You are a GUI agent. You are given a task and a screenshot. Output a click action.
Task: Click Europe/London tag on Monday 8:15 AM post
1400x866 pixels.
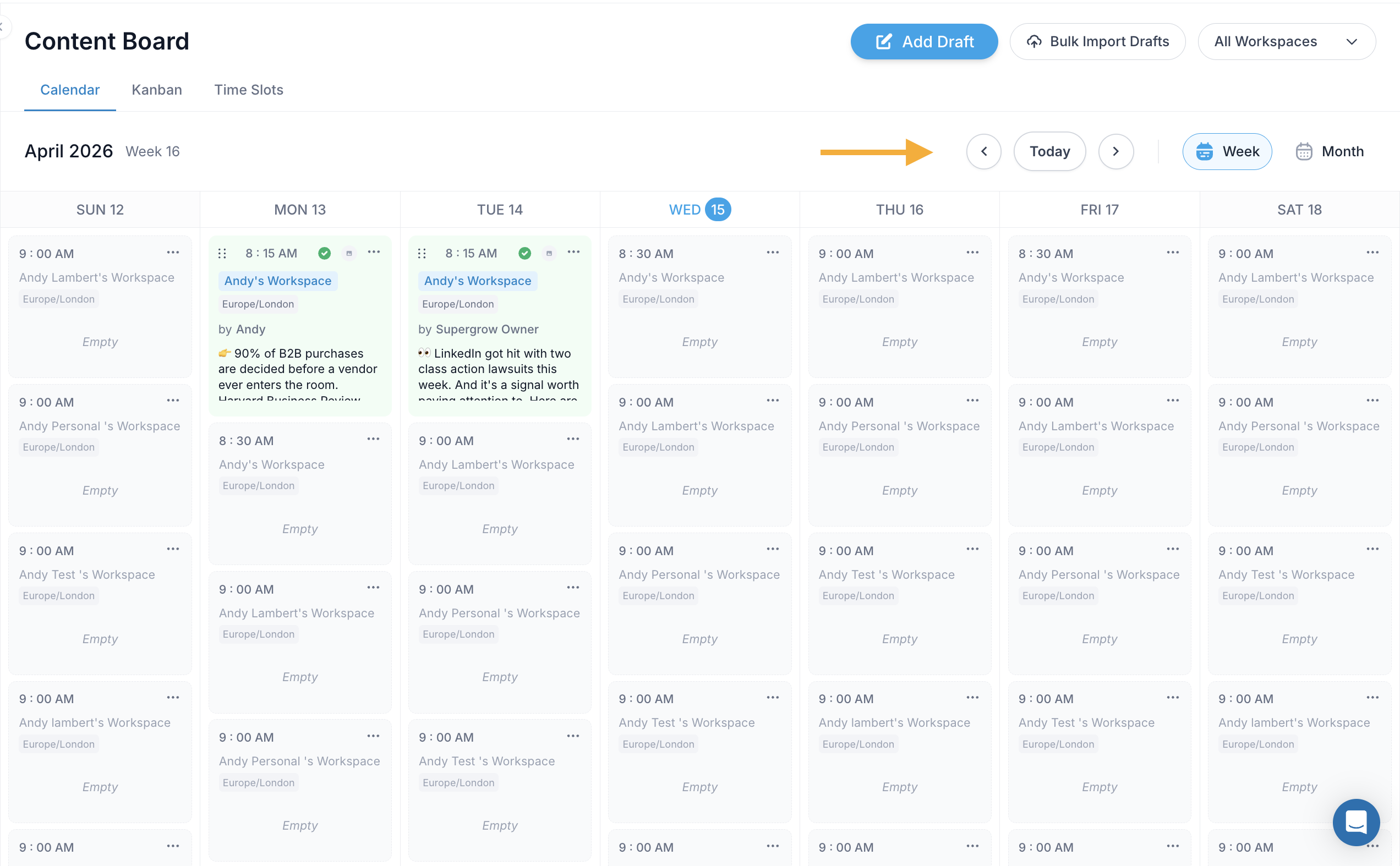point(258,304)
